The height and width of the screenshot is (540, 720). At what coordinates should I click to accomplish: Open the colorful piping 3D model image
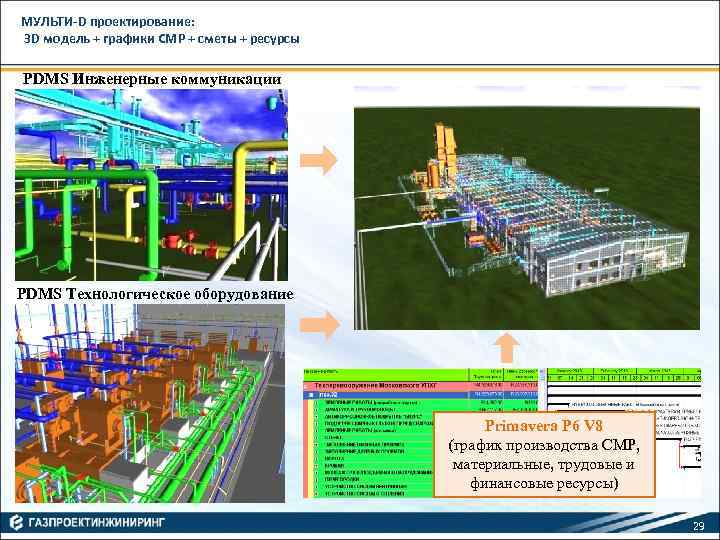[152, 185]
